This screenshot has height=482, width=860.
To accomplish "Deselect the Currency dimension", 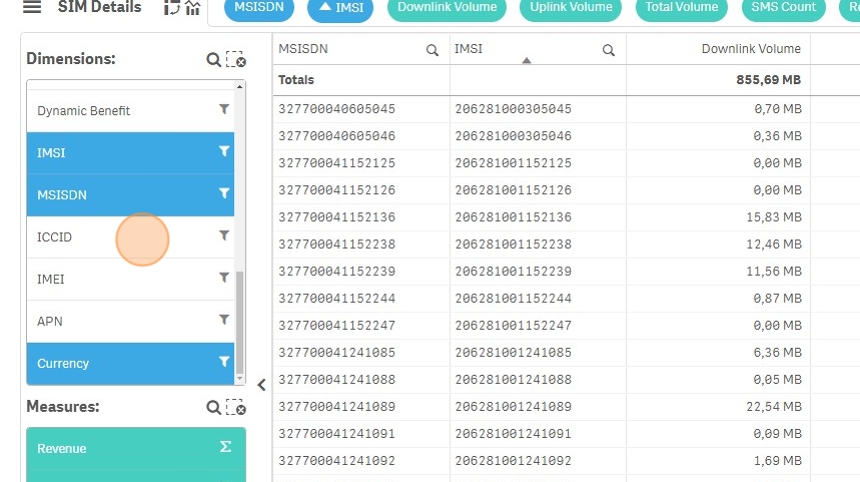I will point(131,364).
